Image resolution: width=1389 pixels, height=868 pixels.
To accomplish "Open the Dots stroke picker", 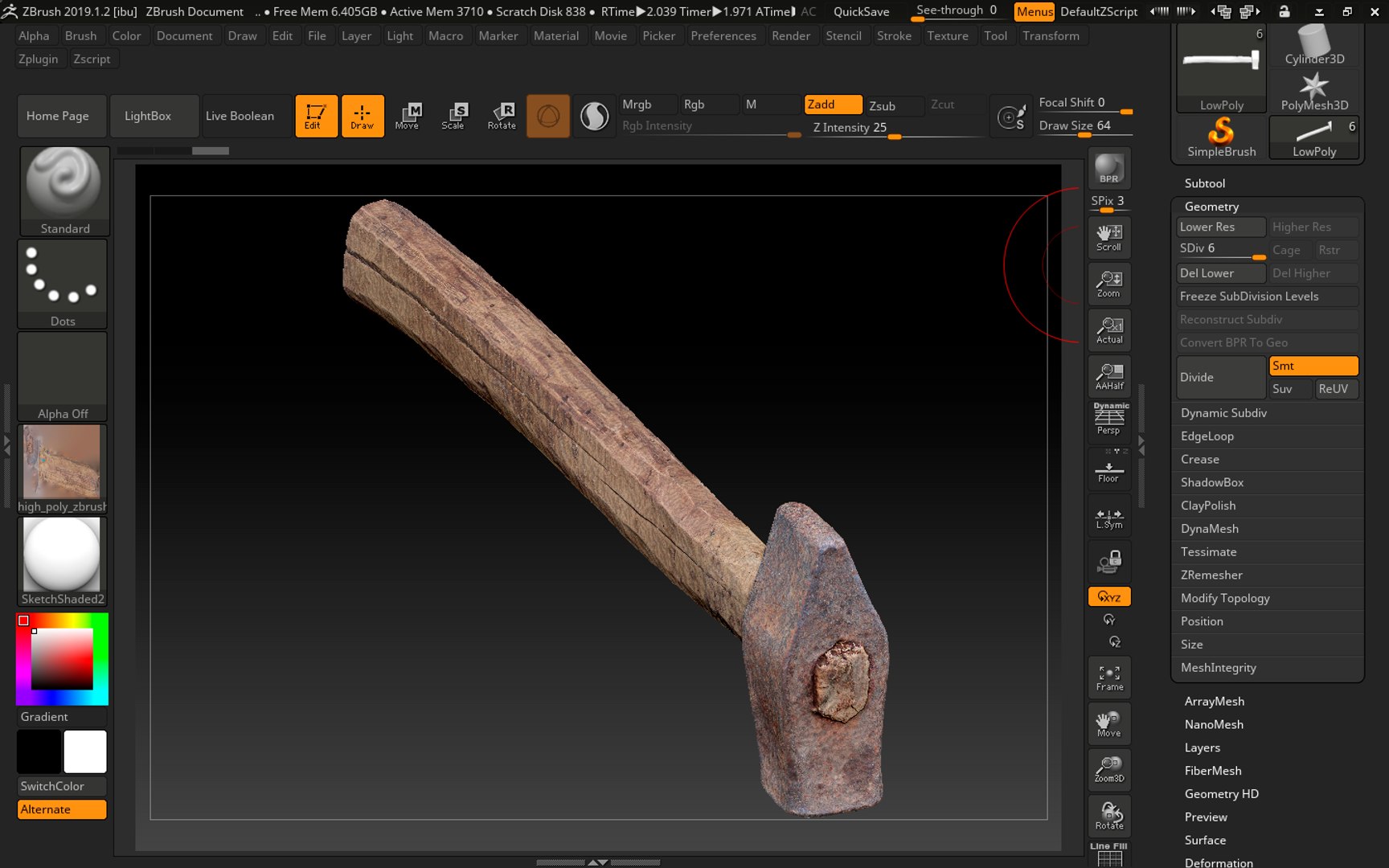I will (x=63, y=284).
